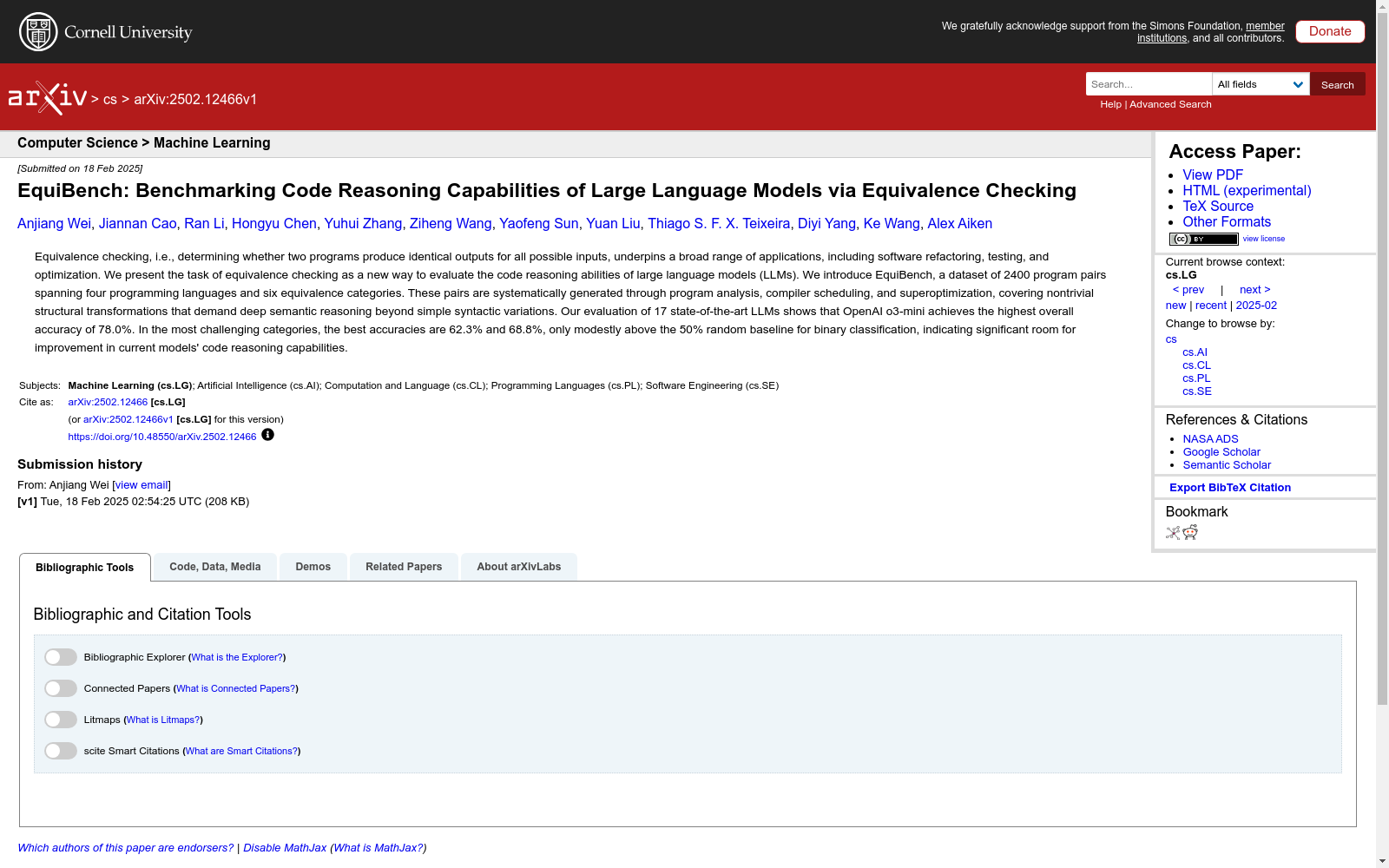Open the All fields search dropdown
The height and width of the screenshot is (868, 1389).
click(x=1261, y=84)
